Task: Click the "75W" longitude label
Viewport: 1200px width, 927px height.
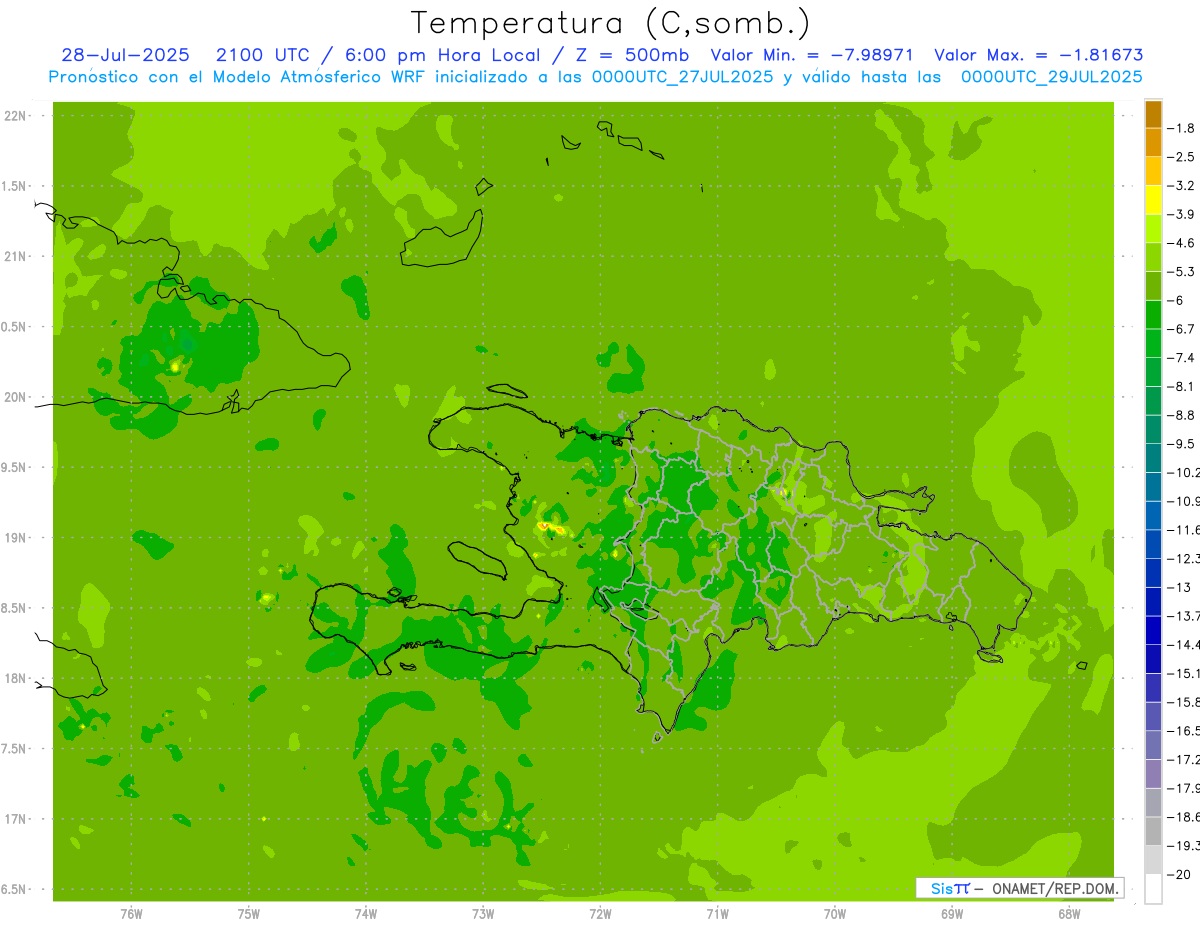Action: point(249,914)
